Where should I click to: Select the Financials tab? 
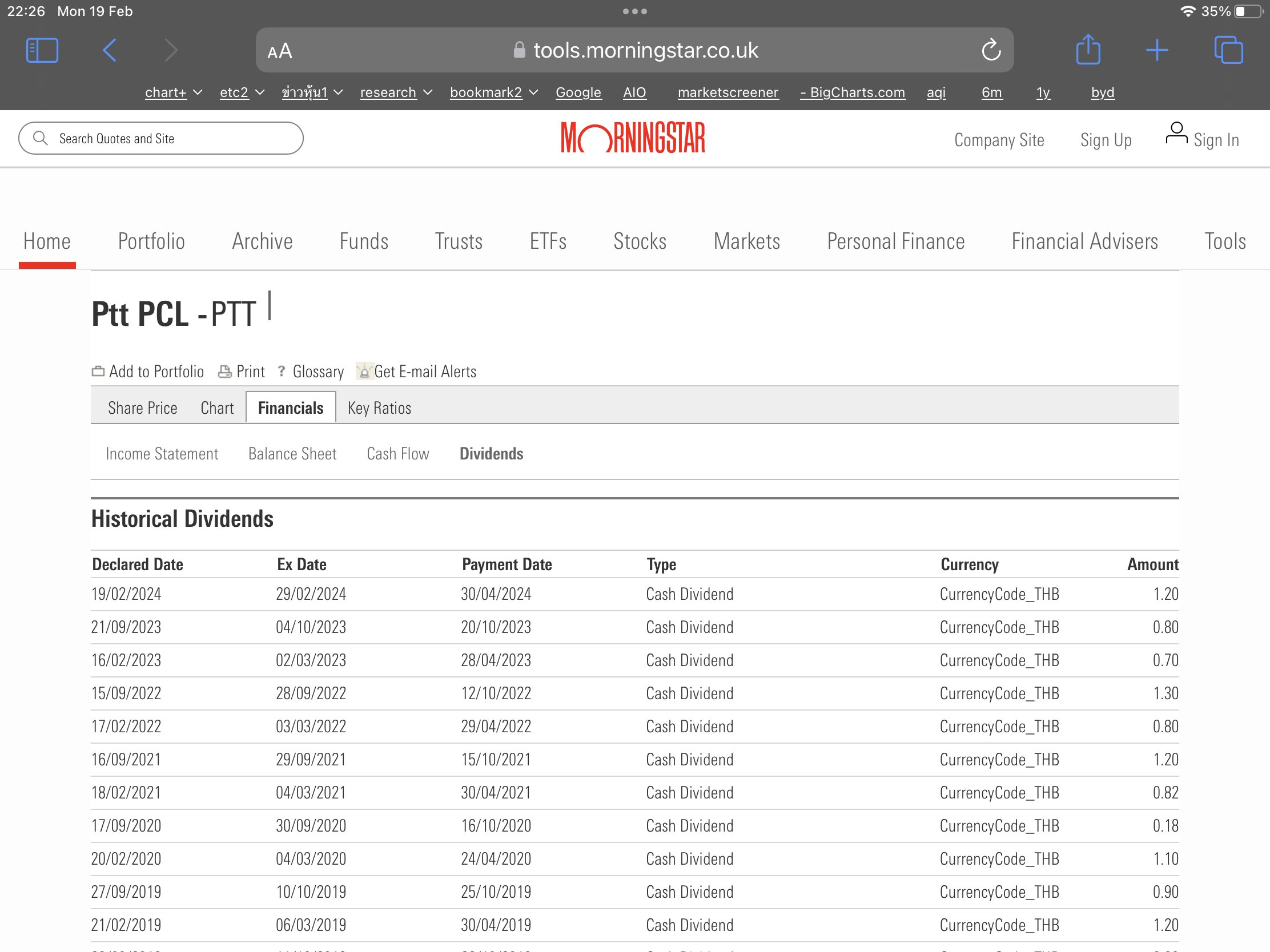tap(291, 408)
